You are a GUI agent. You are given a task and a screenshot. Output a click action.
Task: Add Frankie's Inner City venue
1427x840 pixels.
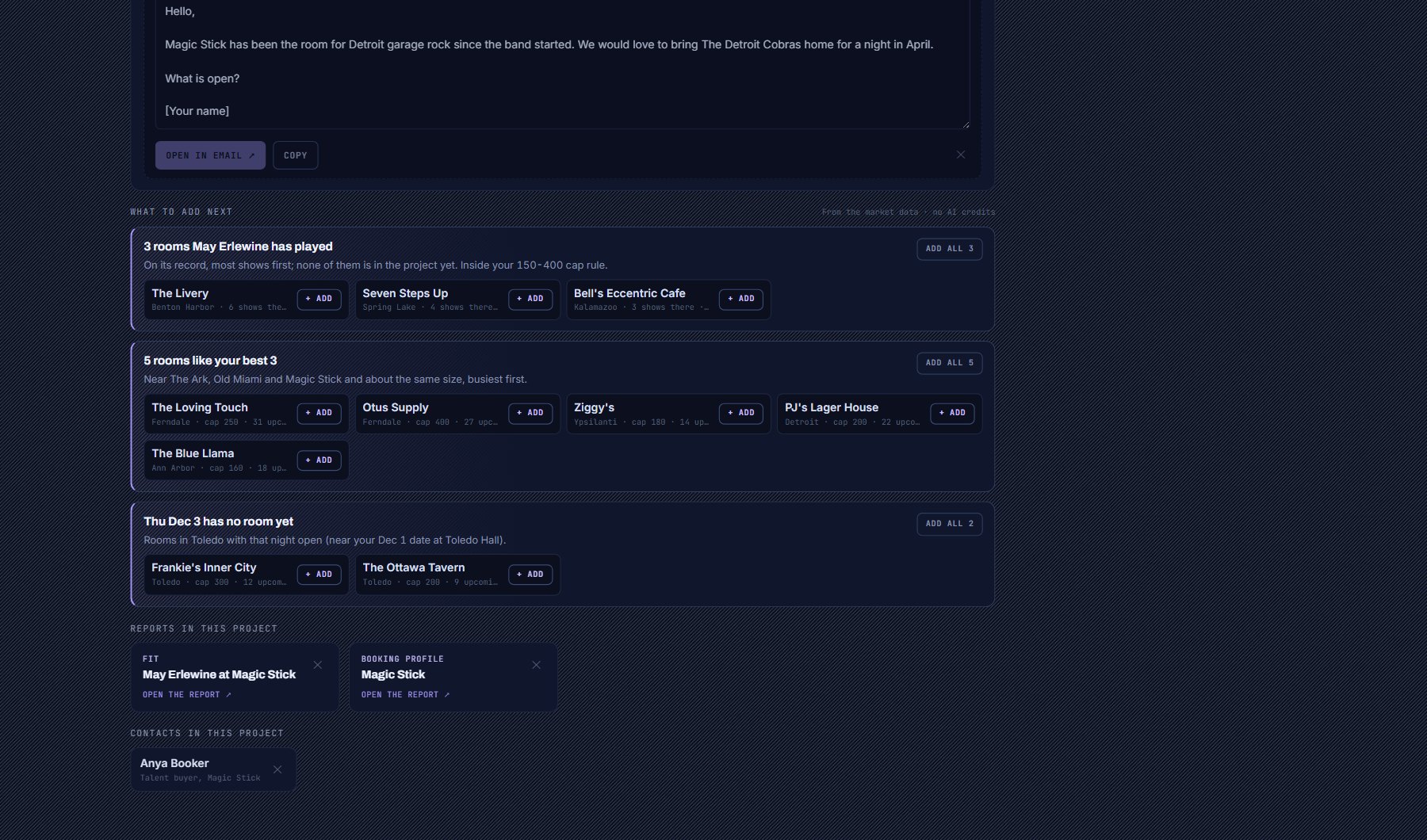coord(319,575)
